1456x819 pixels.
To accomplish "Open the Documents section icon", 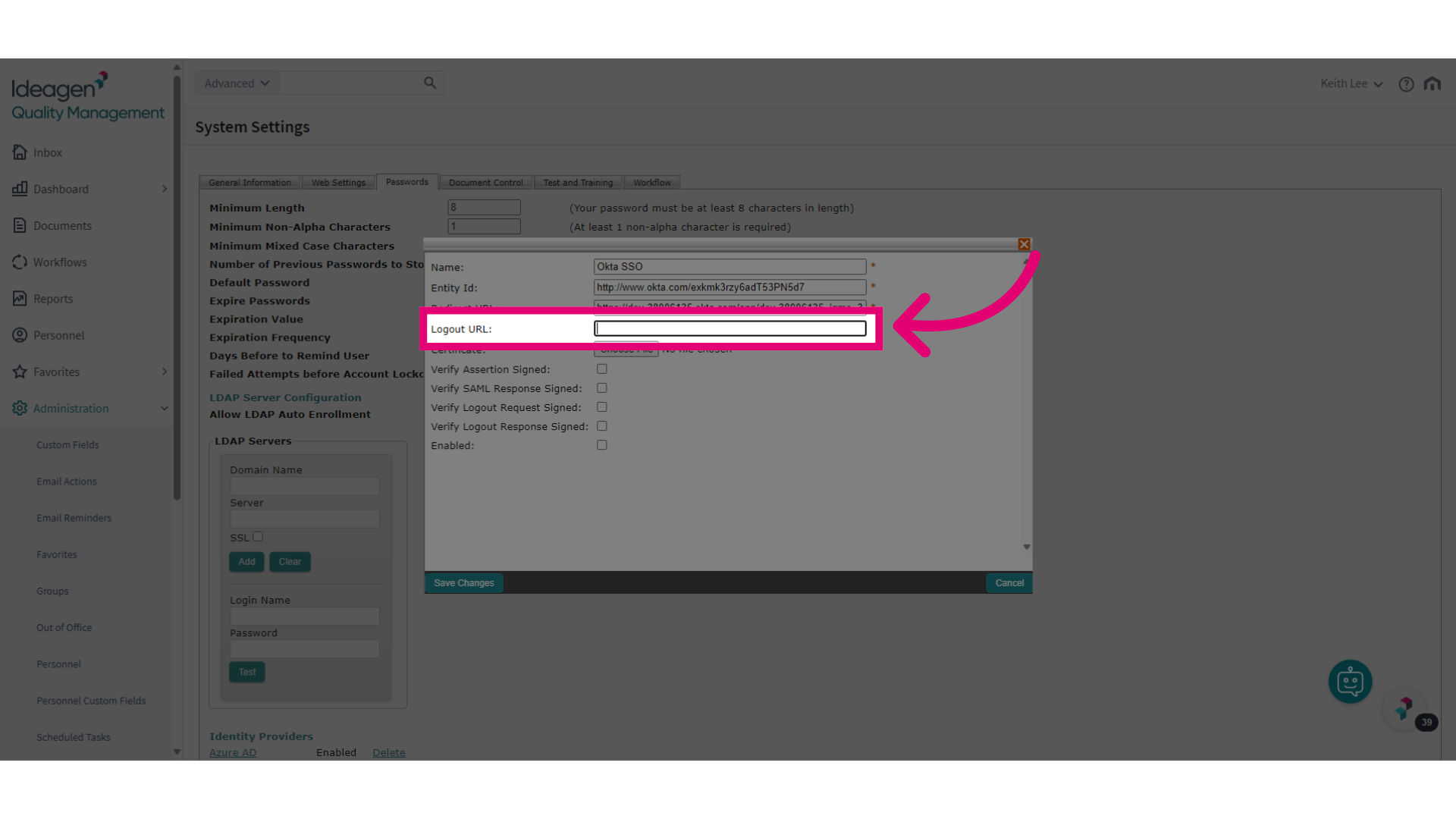I will click(20, 225).
